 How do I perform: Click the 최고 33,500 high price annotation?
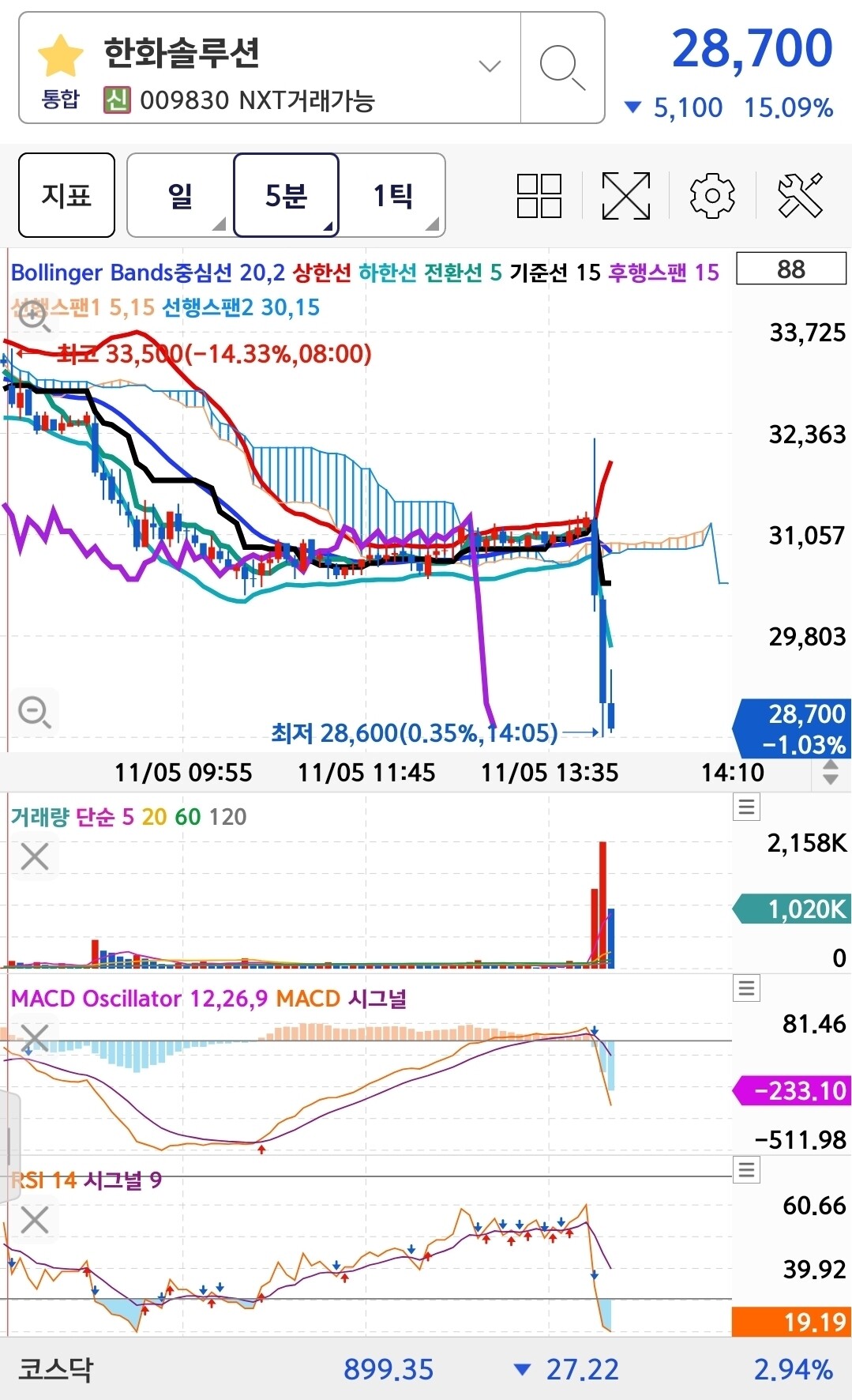click(214, 353)
